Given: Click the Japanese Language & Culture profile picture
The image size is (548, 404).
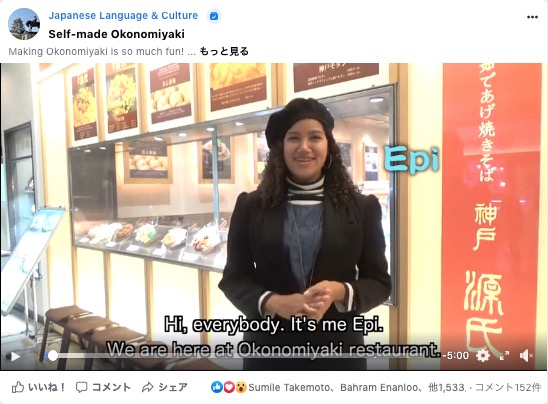Looking at the screenshot, I should coord(24,24).
